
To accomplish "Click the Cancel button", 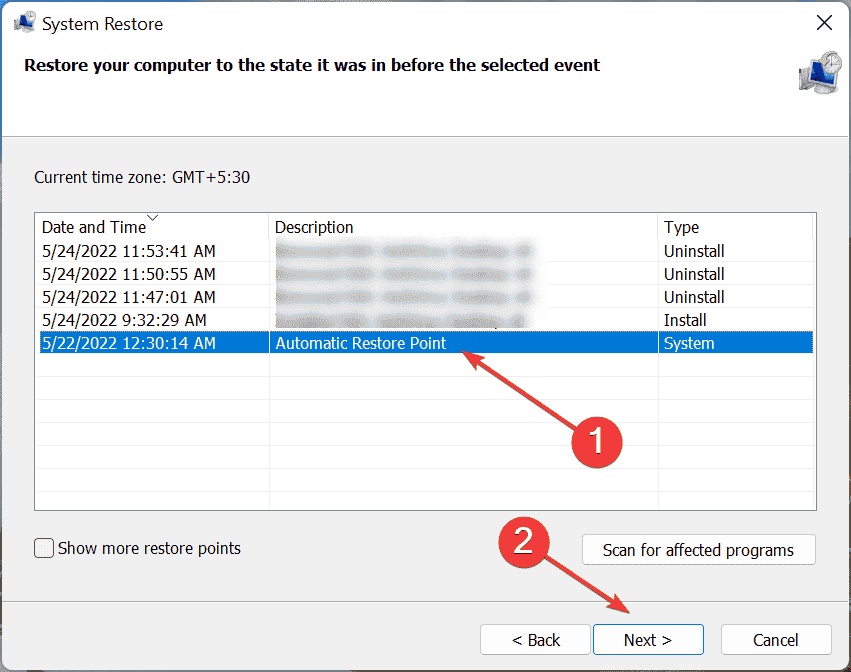I will click(776, 639).
